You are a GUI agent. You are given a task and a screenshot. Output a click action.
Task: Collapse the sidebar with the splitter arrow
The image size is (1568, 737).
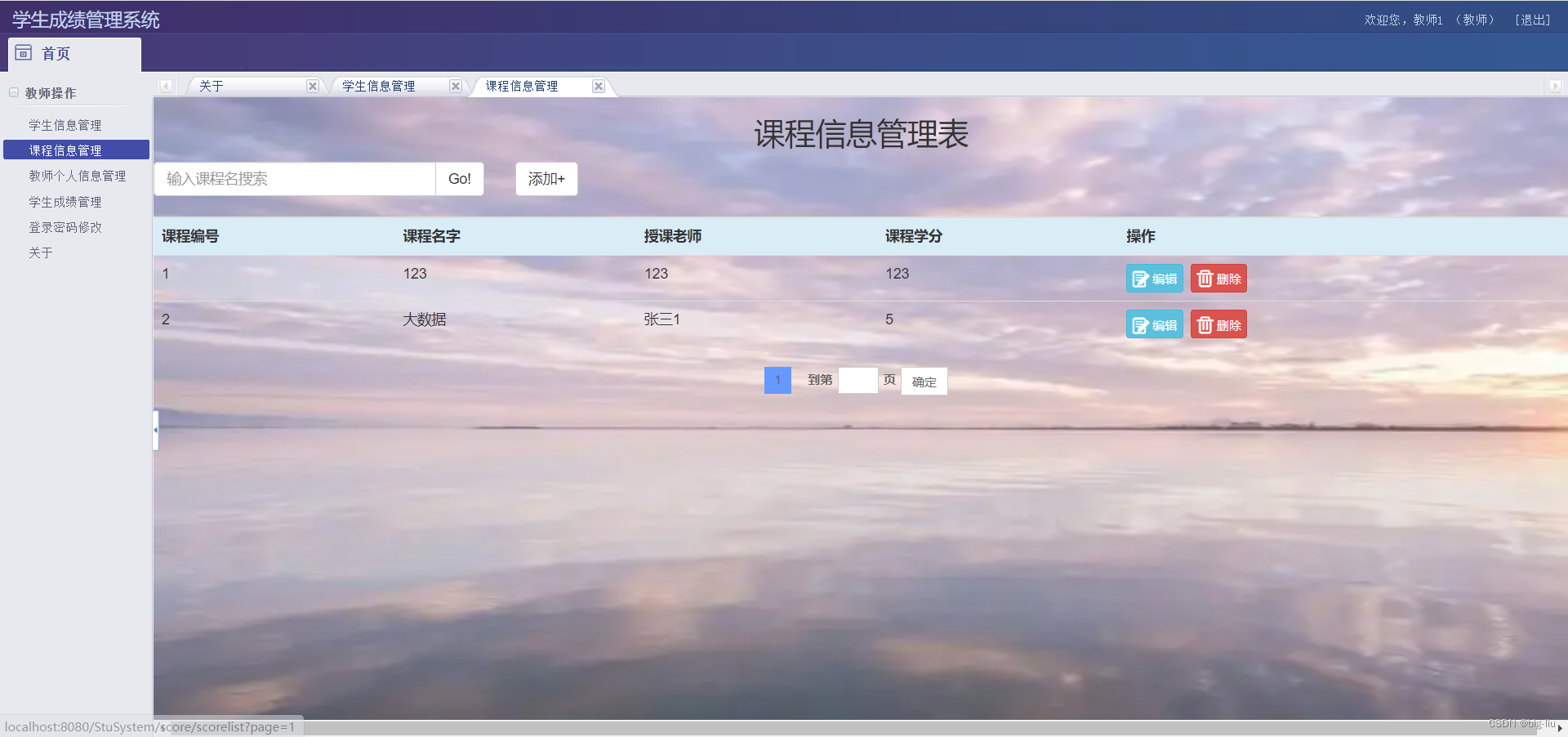[155, 430]
